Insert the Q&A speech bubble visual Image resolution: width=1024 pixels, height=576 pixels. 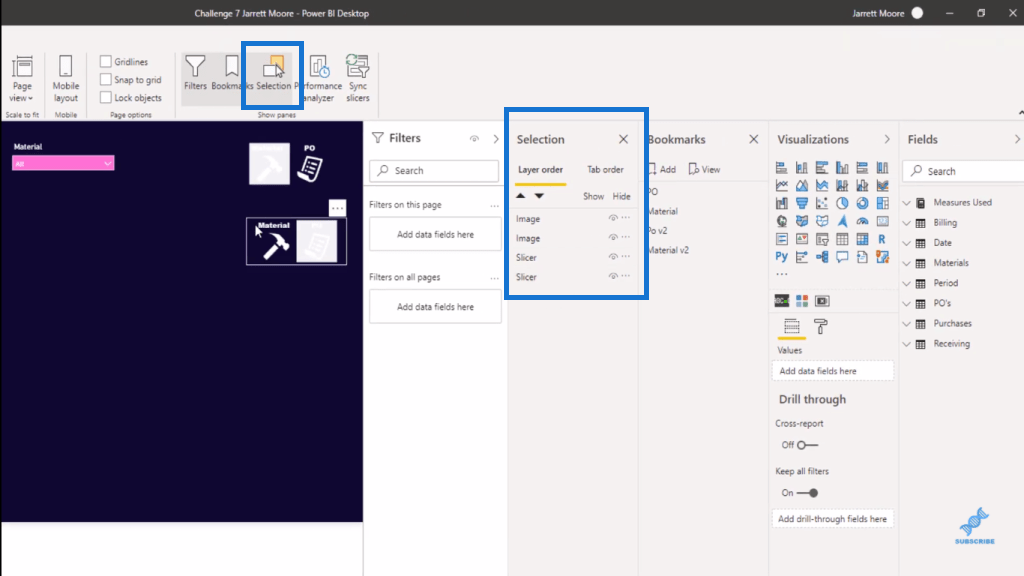(x=842, y=257)
